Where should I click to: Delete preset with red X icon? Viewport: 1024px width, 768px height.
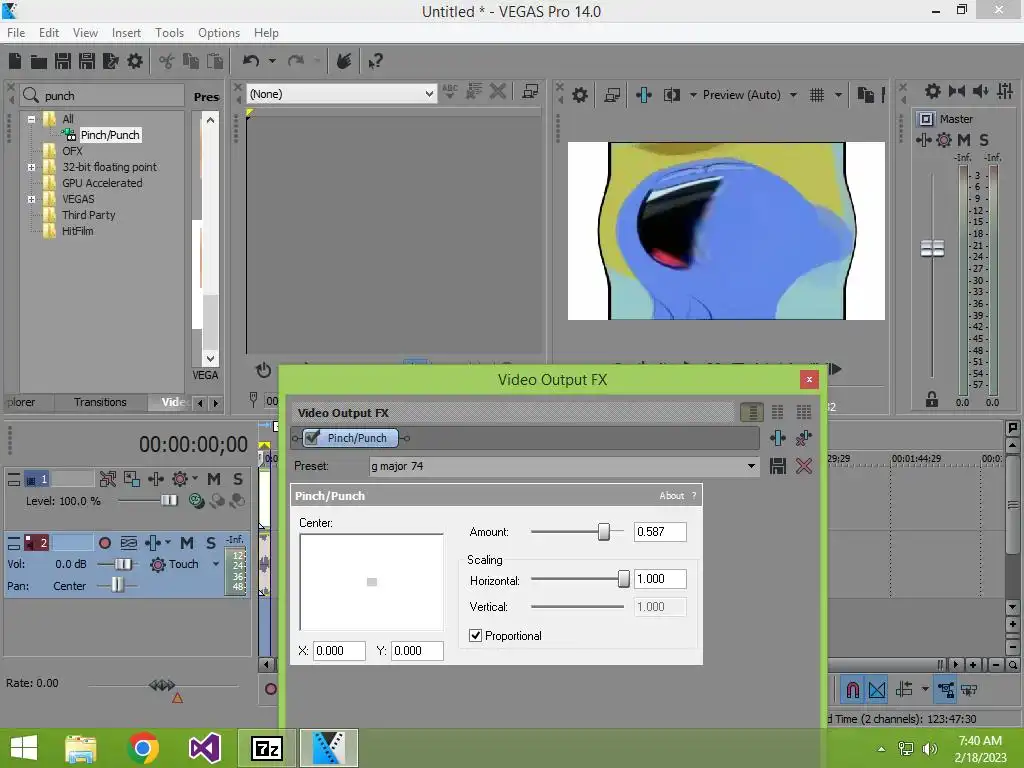804,466
